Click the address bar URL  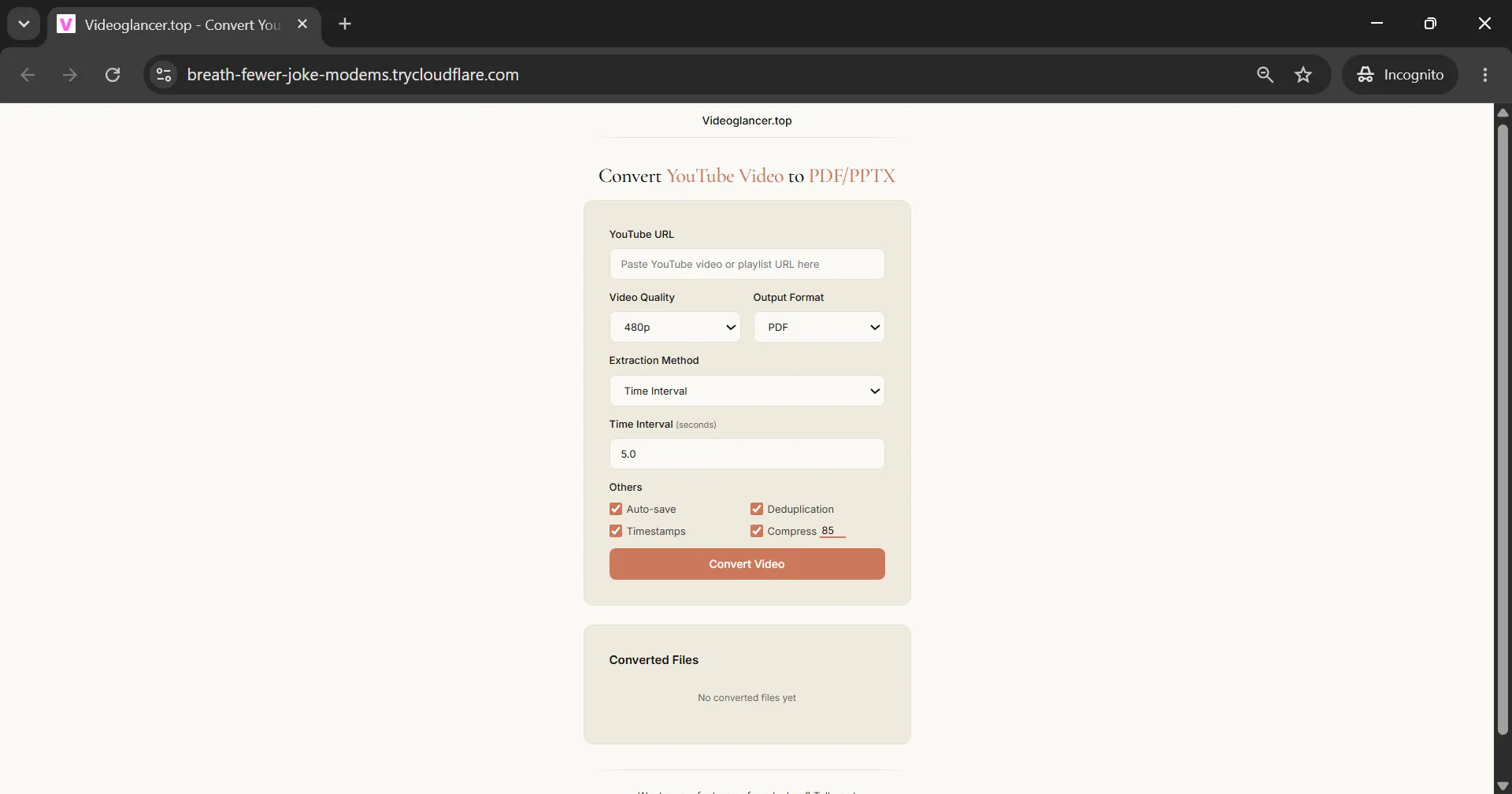353,75
